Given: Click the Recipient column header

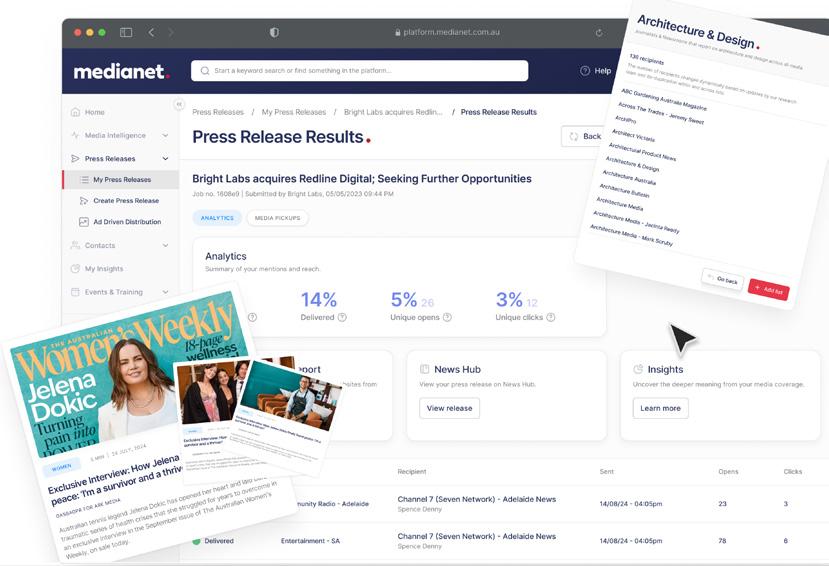Looking at the screenshot, I should (x=412, y=471).
